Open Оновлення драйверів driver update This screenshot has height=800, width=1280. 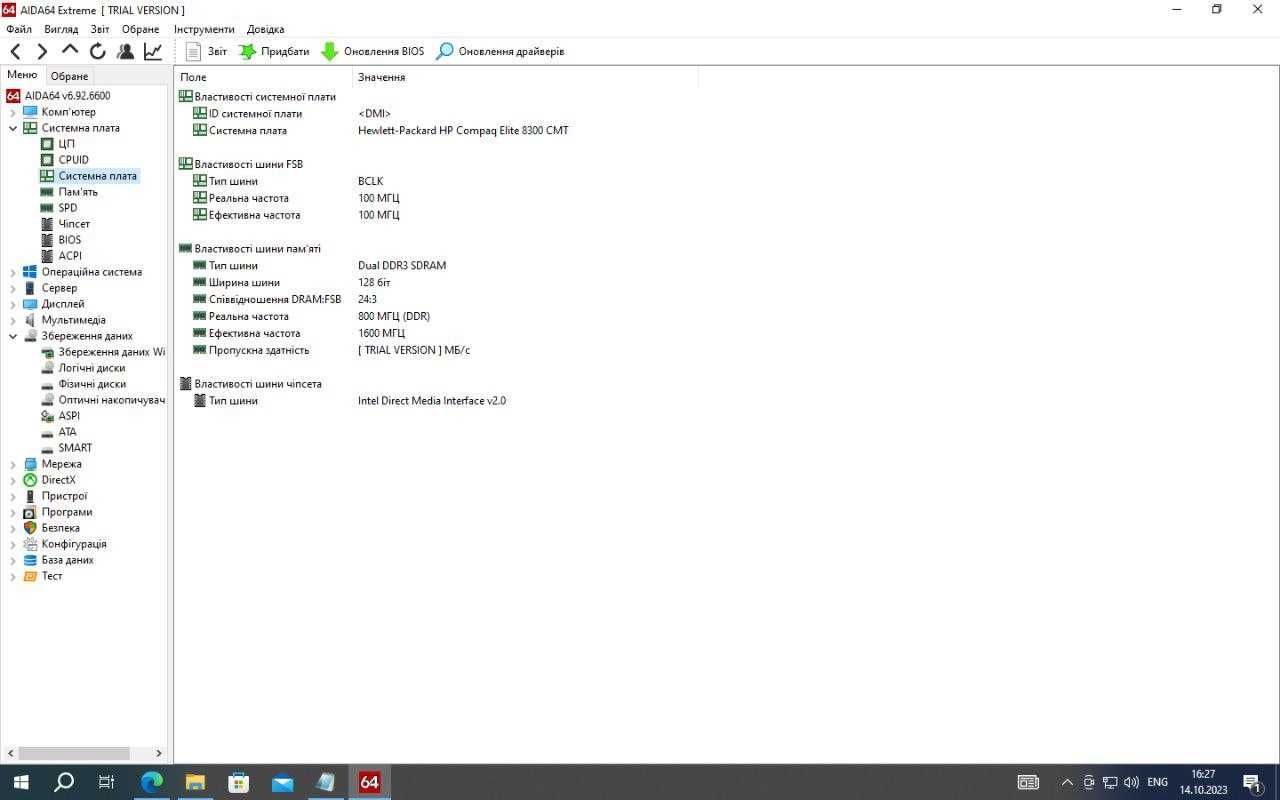(x=500, y=51)
